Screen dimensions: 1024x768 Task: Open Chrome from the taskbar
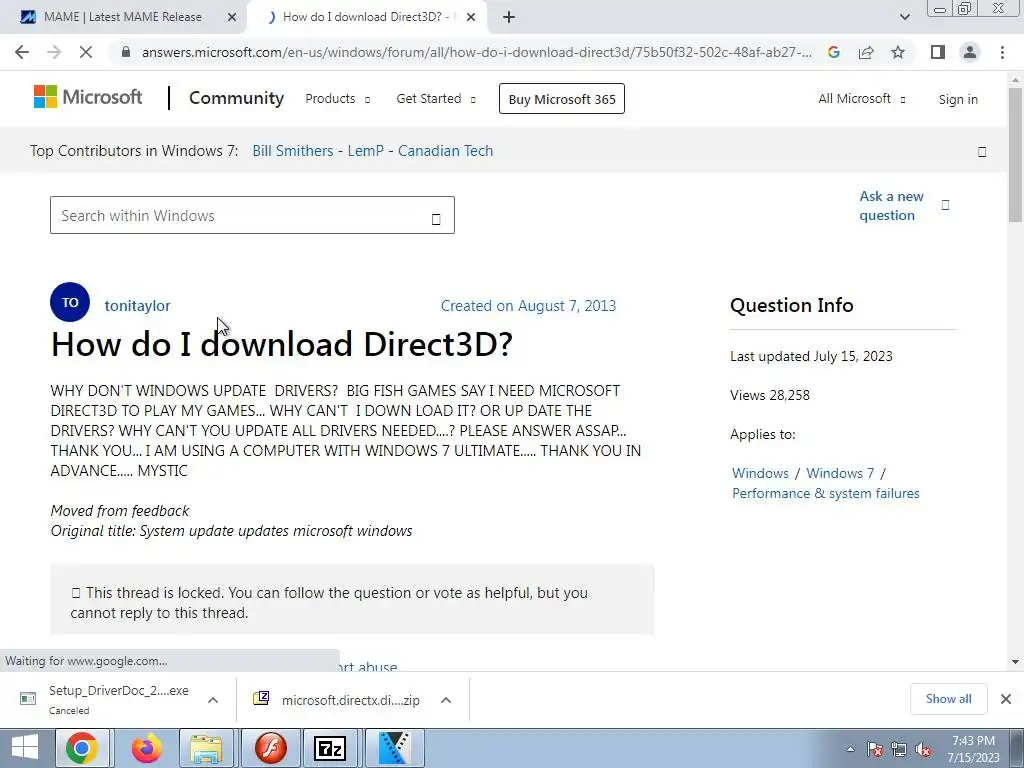82,748
